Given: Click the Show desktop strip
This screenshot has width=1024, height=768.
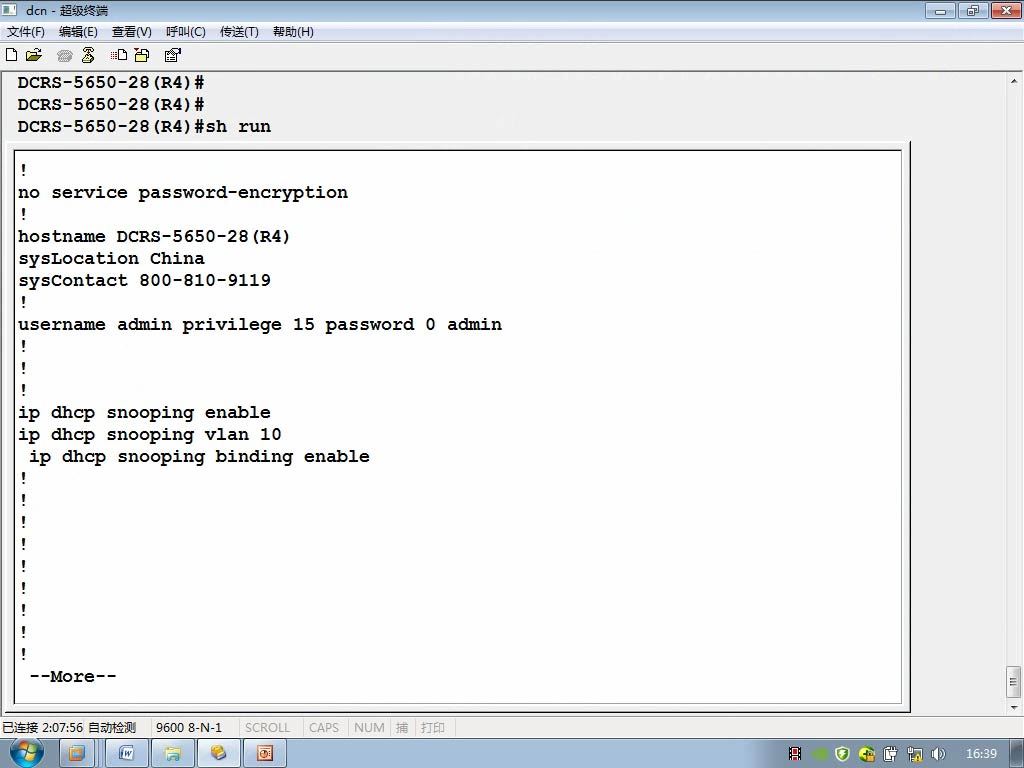Looking at the screenshot, I should pyautogui.click(x=1019, y=754).
